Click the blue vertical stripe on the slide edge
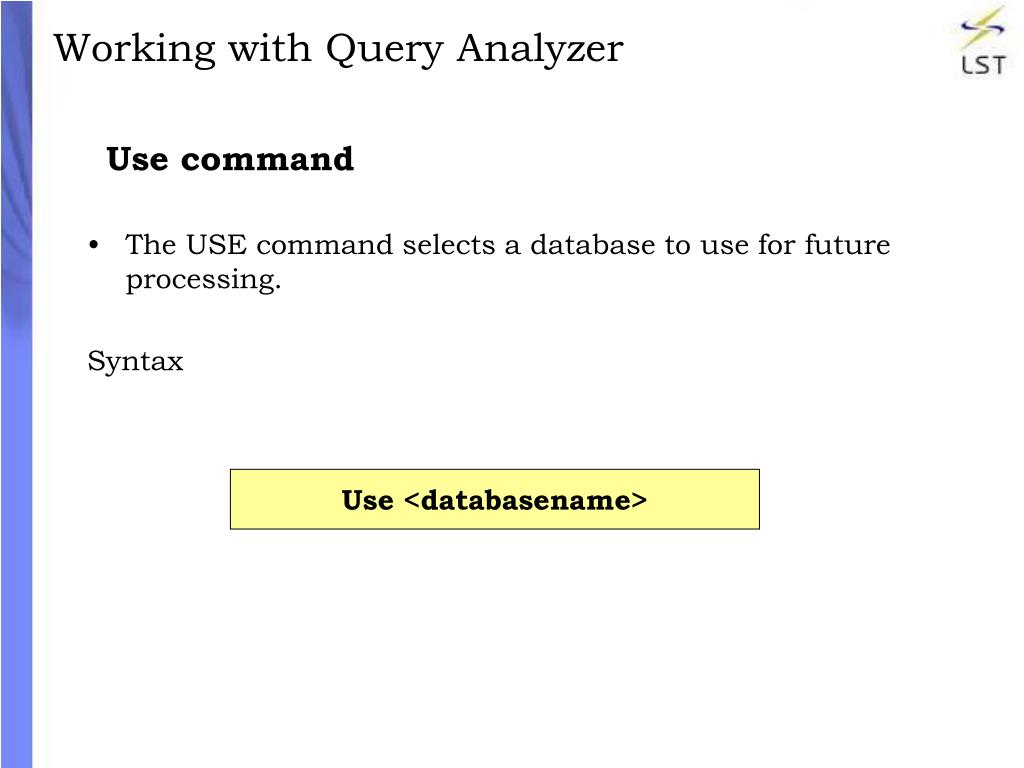1024x768 pixels. click(16, 384)
